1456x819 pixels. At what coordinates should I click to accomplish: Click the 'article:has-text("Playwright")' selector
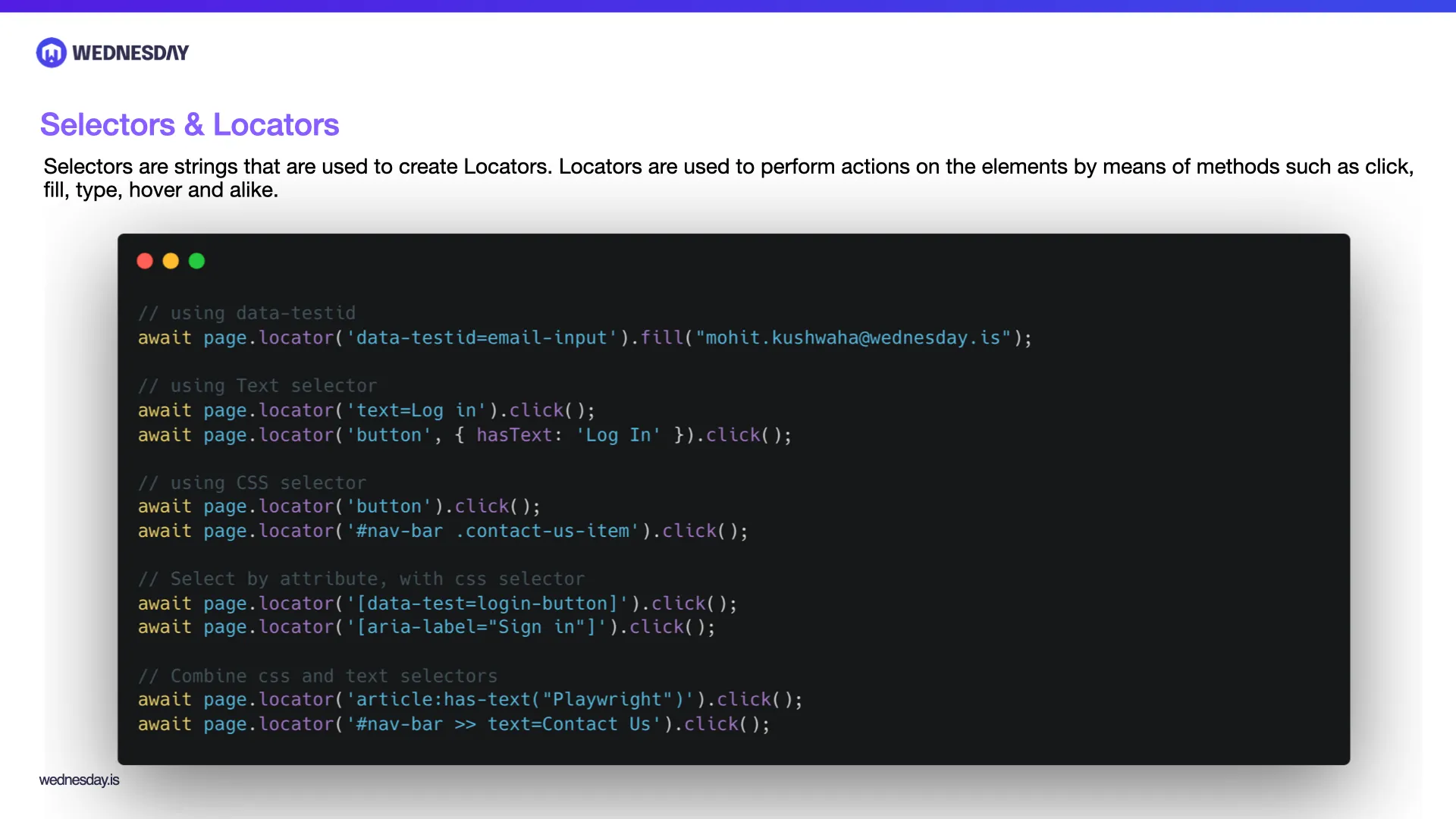(x=520, y=699)
